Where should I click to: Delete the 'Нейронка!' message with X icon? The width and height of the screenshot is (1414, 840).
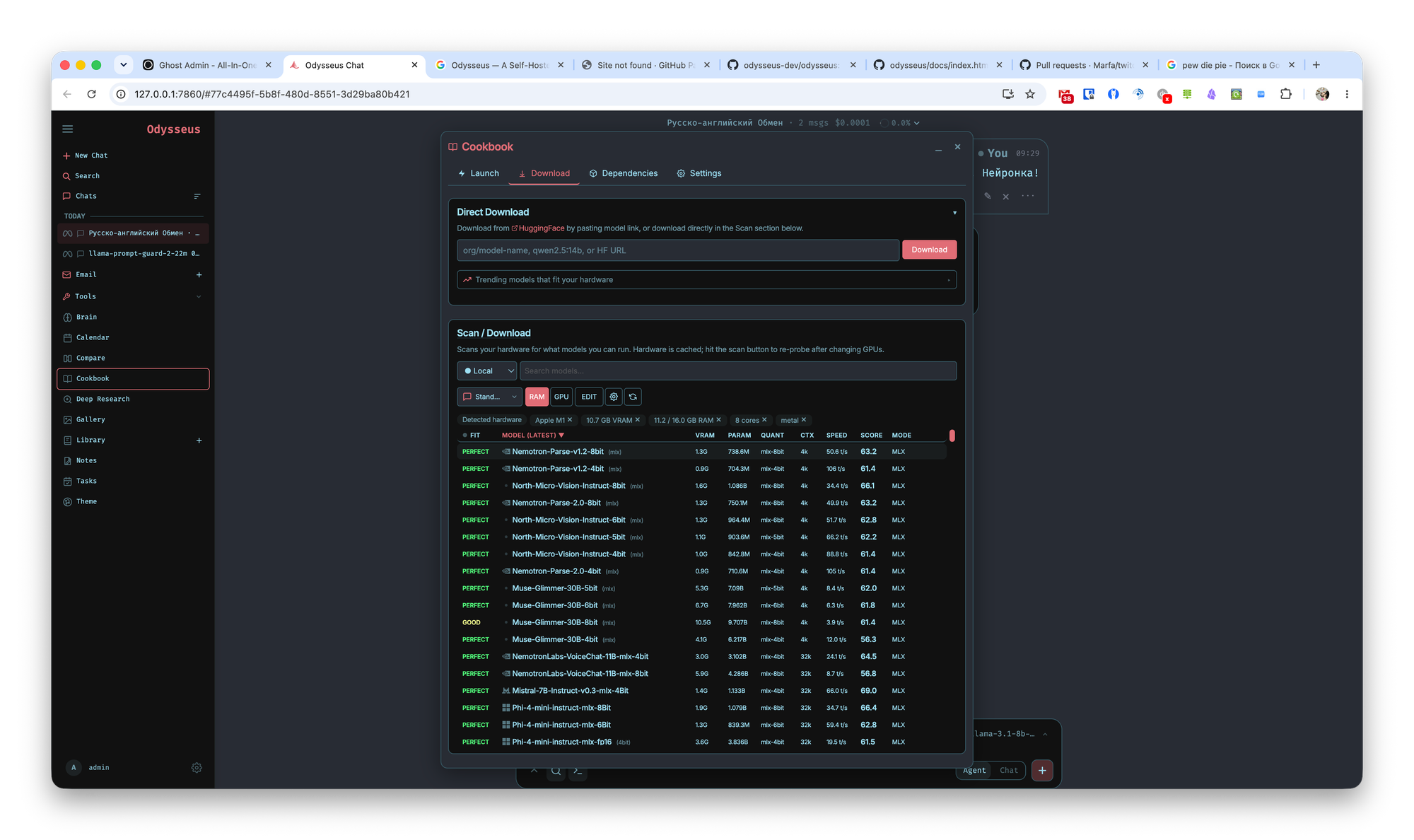[1006, 197]
